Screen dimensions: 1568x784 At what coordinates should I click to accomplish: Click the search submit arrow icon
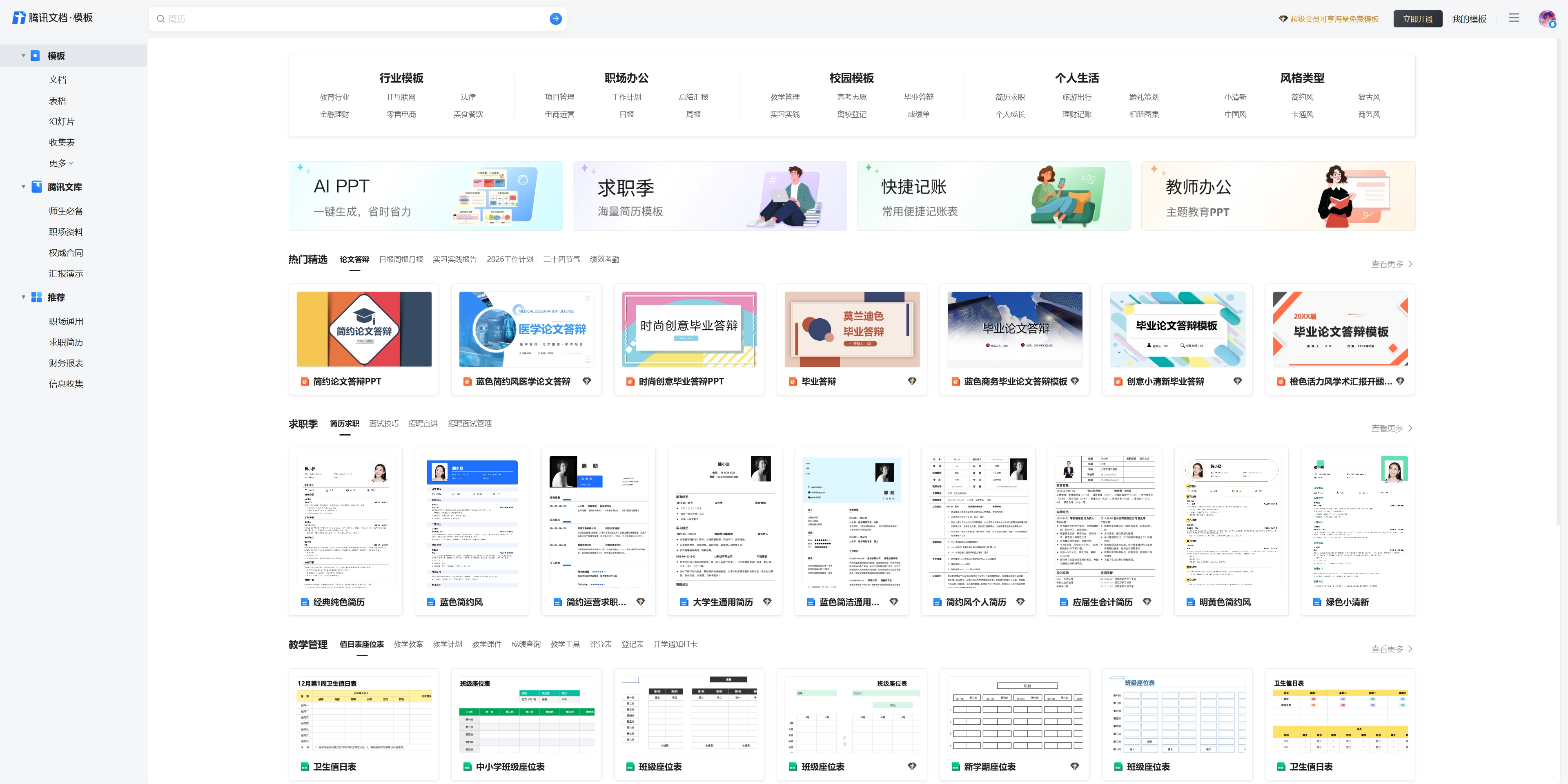555,18
